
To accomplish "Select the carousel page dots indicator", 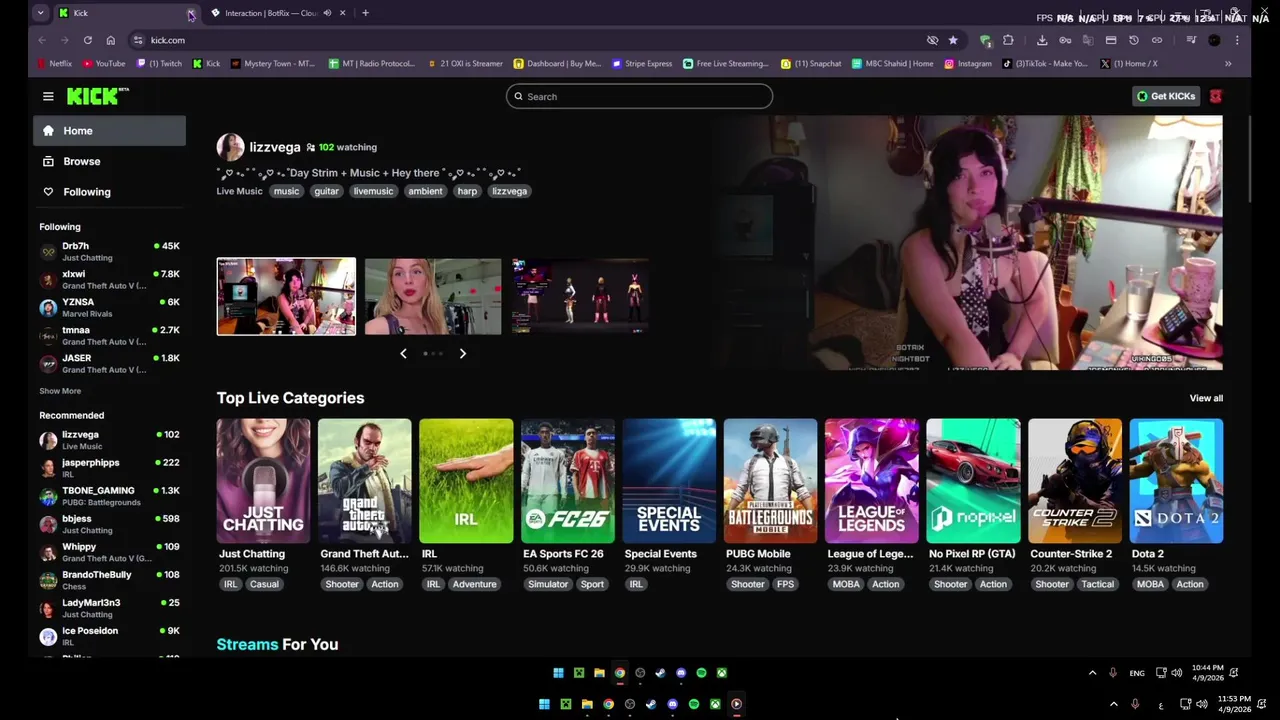I will click(x=433, y=353).
